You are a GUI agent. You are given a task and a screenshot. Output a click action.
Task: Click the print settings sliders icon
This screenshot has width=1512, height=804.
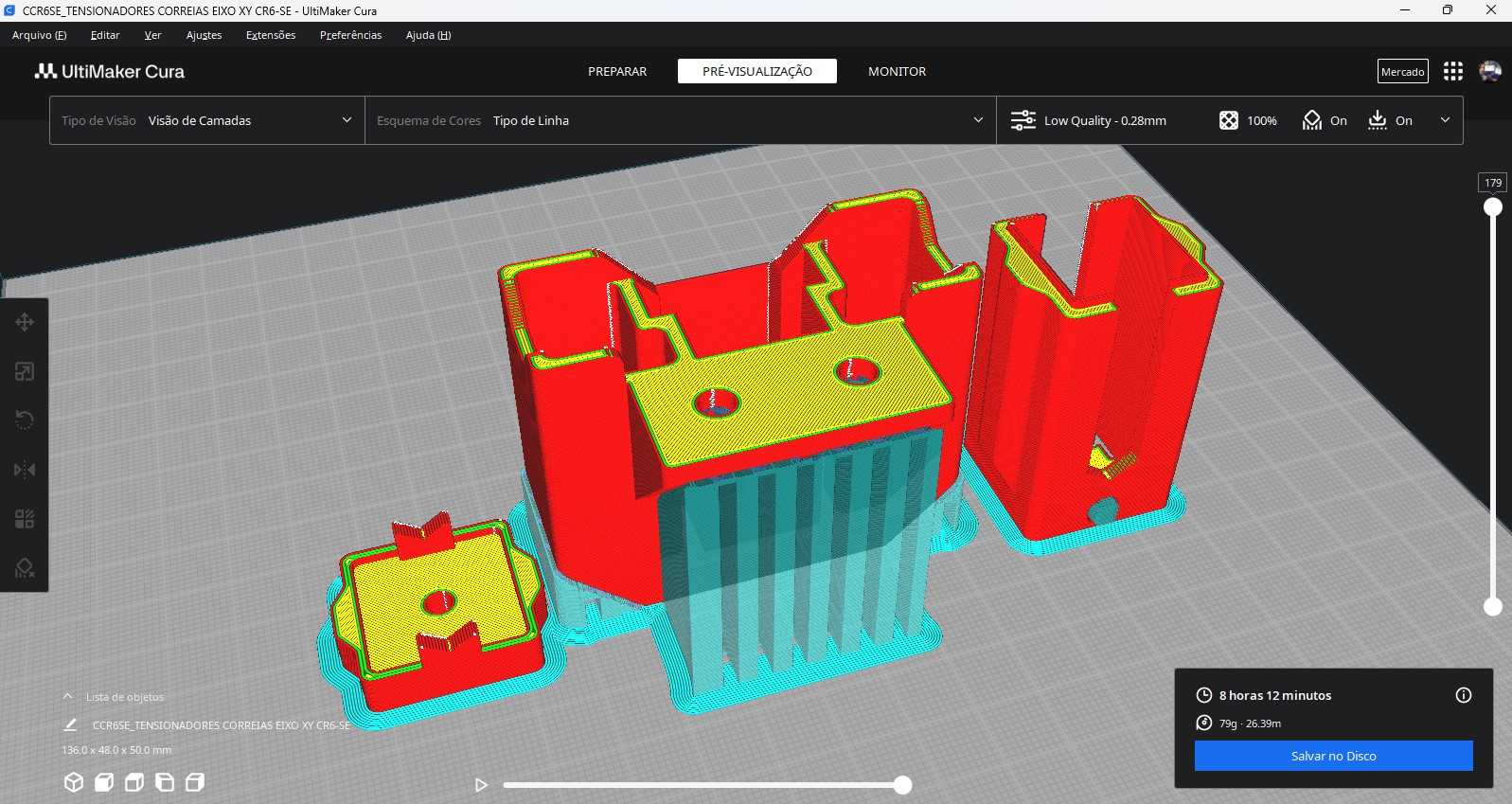(x=1023, y=120)
